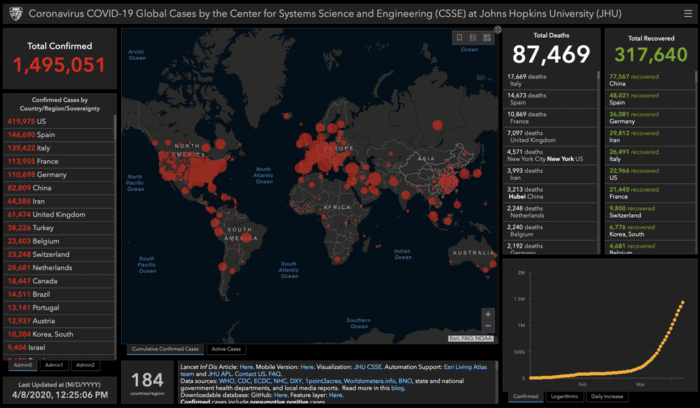Select the Admin2 list tab
This screenshot has height=408, width=700.
coord(85,365)
